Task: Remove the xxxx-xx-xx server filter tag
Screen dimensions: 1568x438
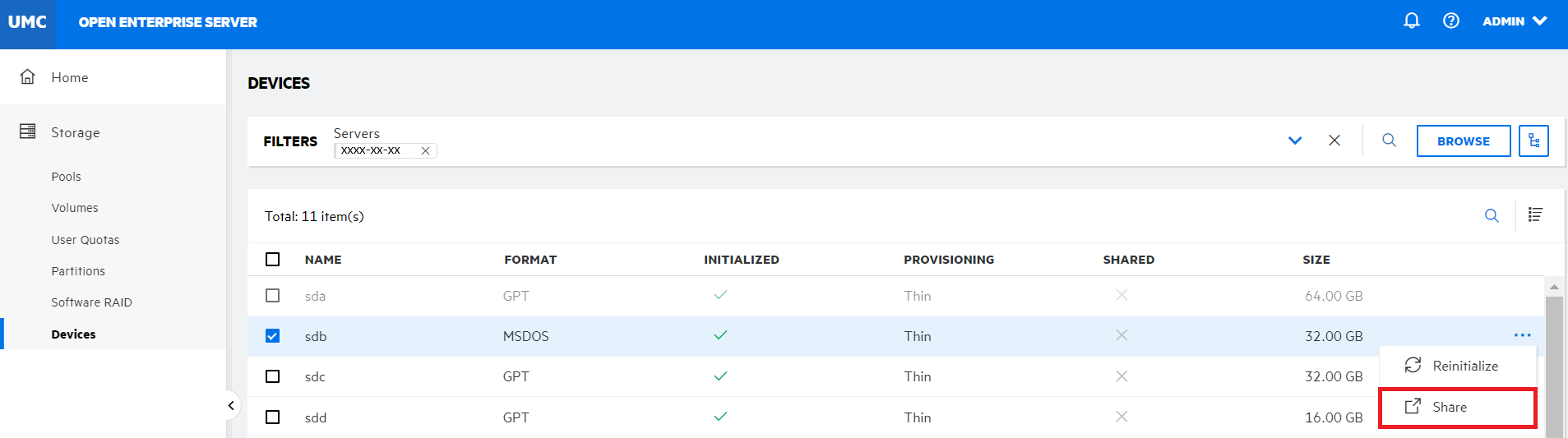Action: 425,151
